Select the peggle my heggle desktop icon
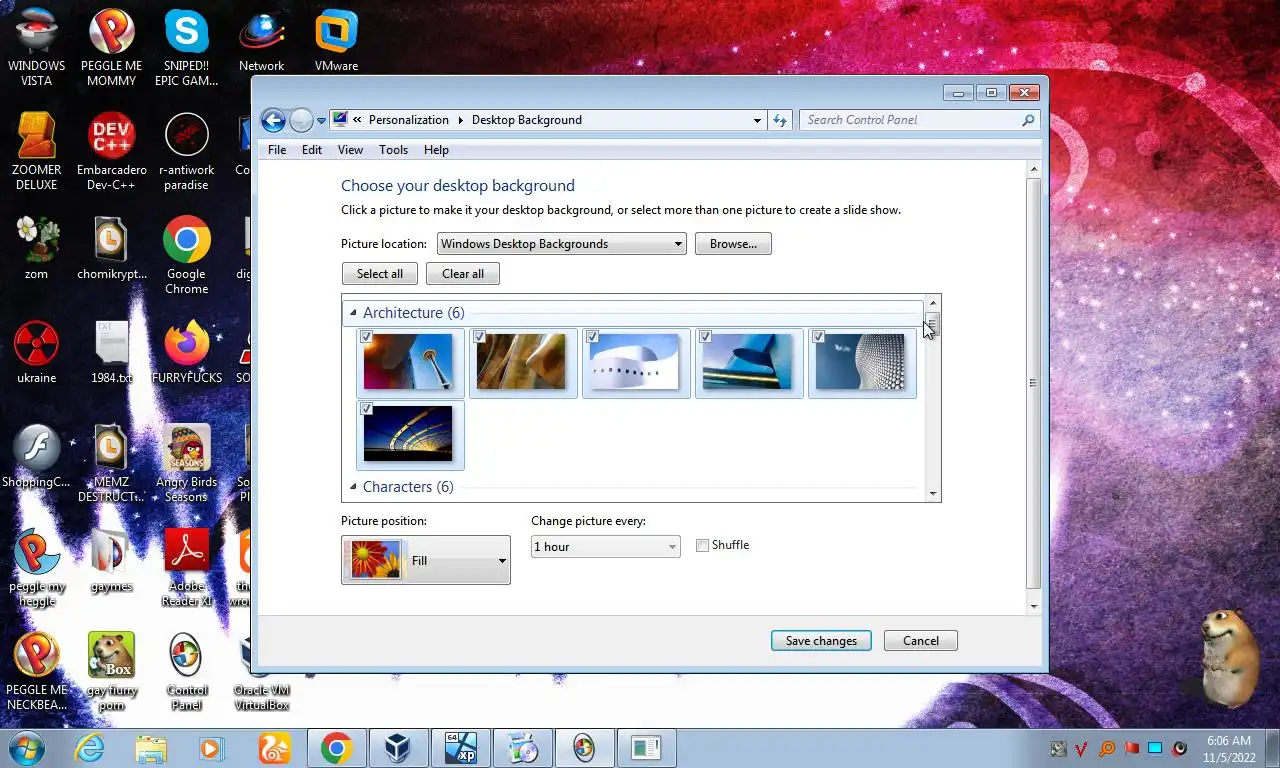 tap(36, 566)
